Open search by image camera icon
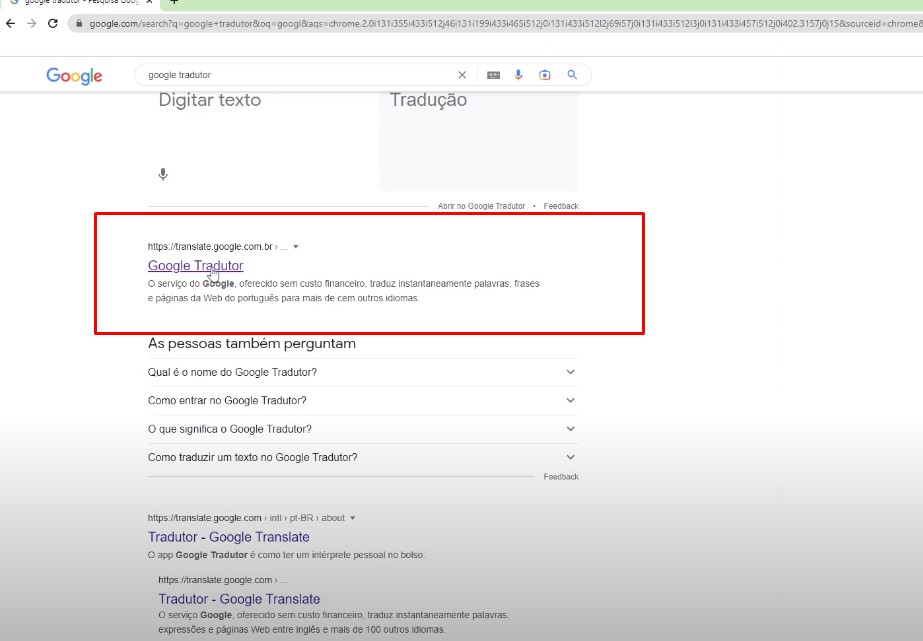 click(x=544, y=75)
